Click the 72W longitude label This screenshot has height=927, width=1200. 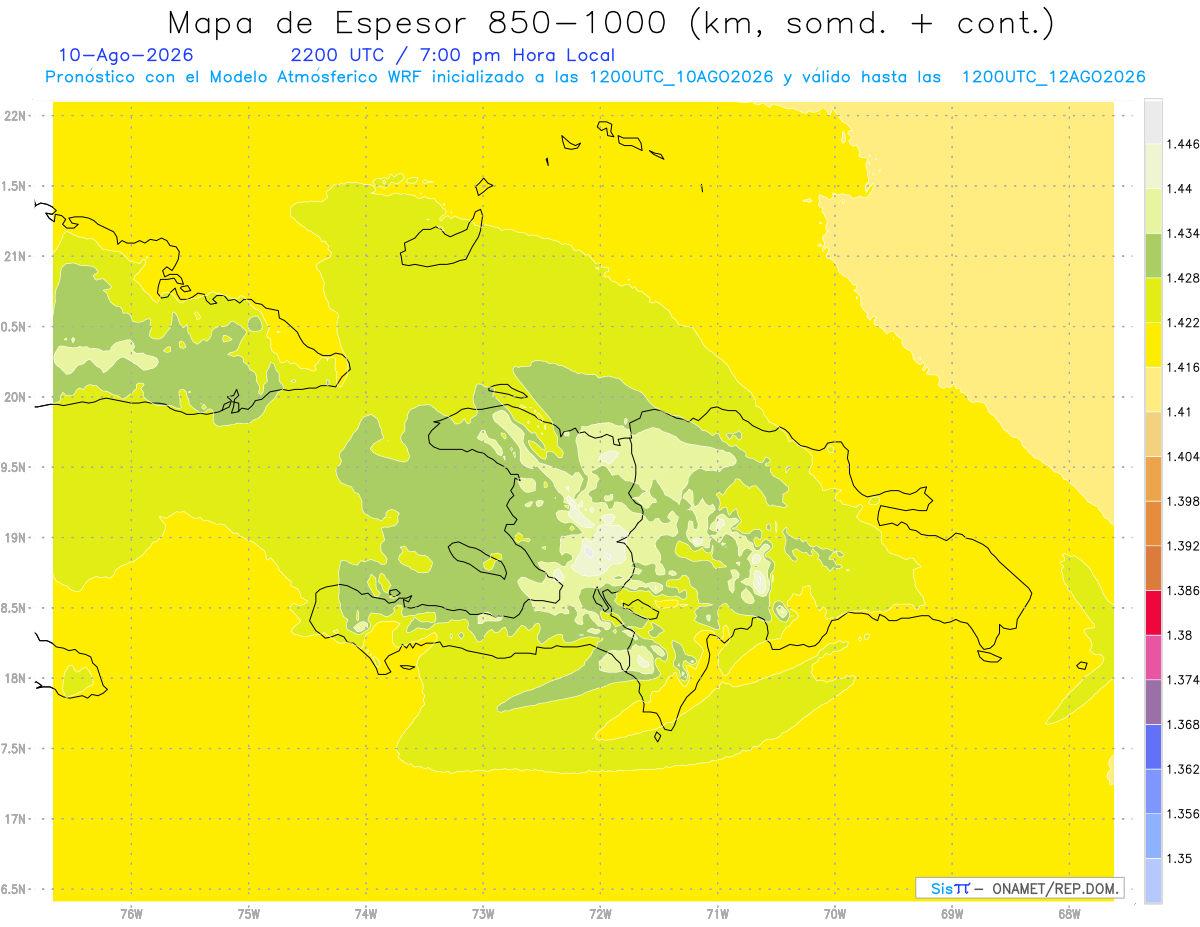tap(600, 914)
